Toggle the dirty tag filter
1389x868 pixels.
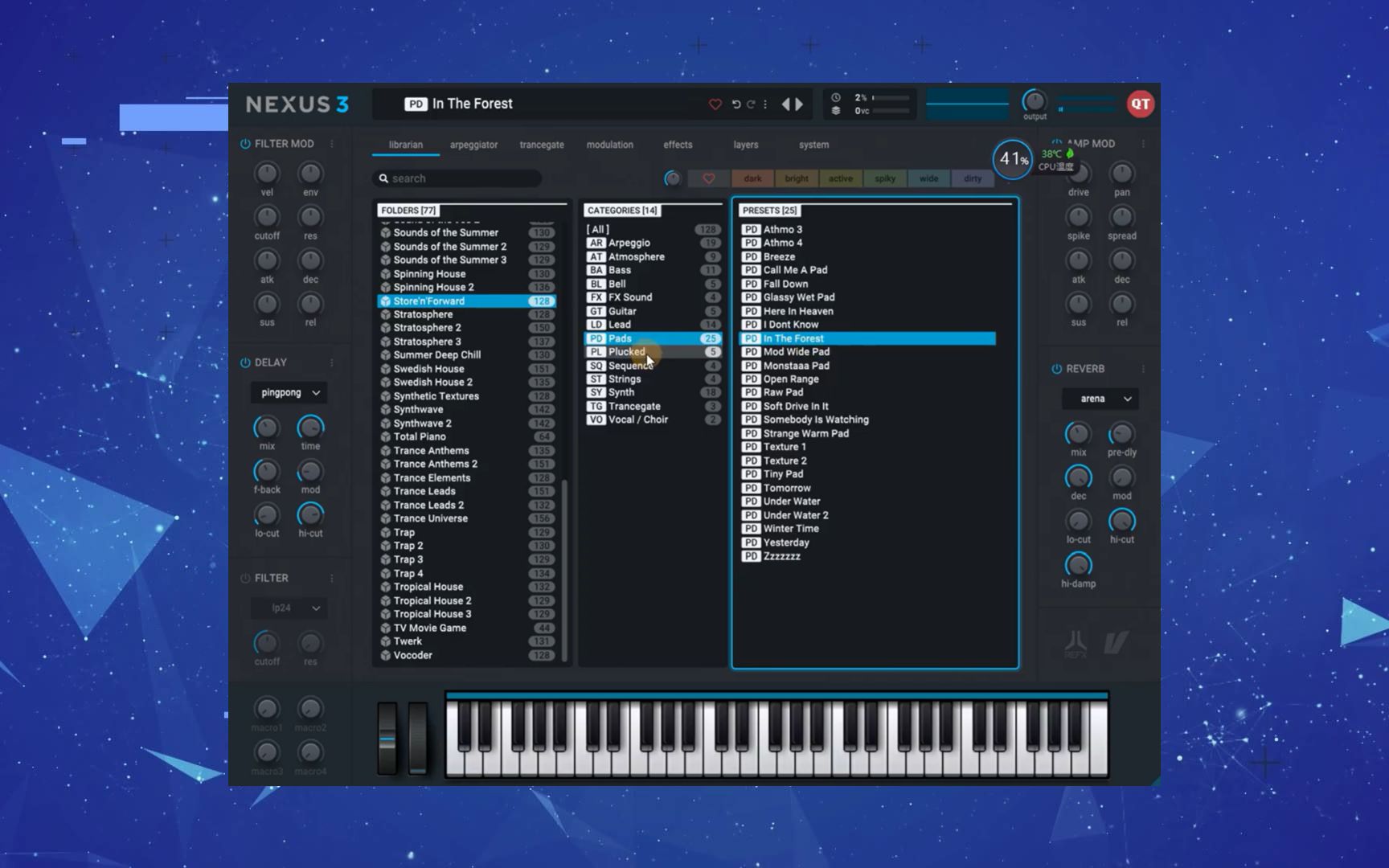973,178
